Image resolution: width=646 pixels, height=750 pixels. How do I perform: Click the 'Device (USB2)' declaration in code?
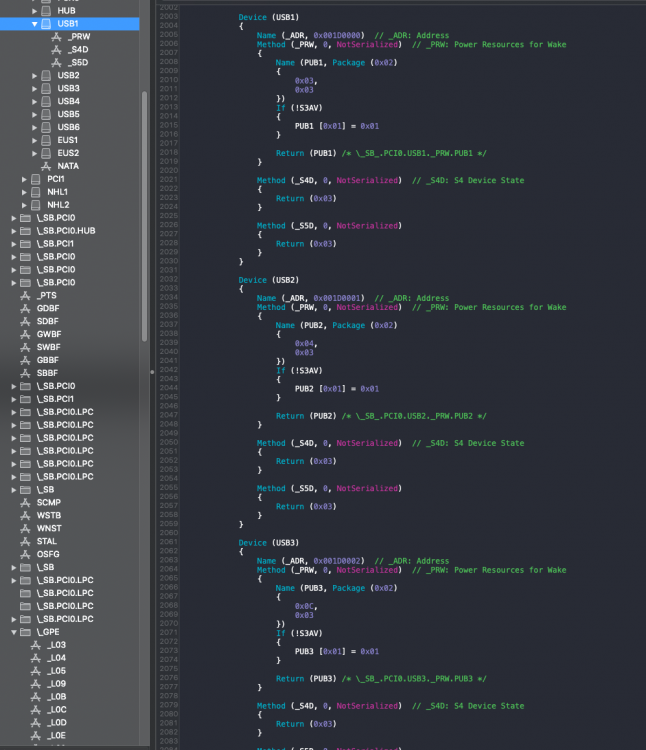(x=269, y=280)
